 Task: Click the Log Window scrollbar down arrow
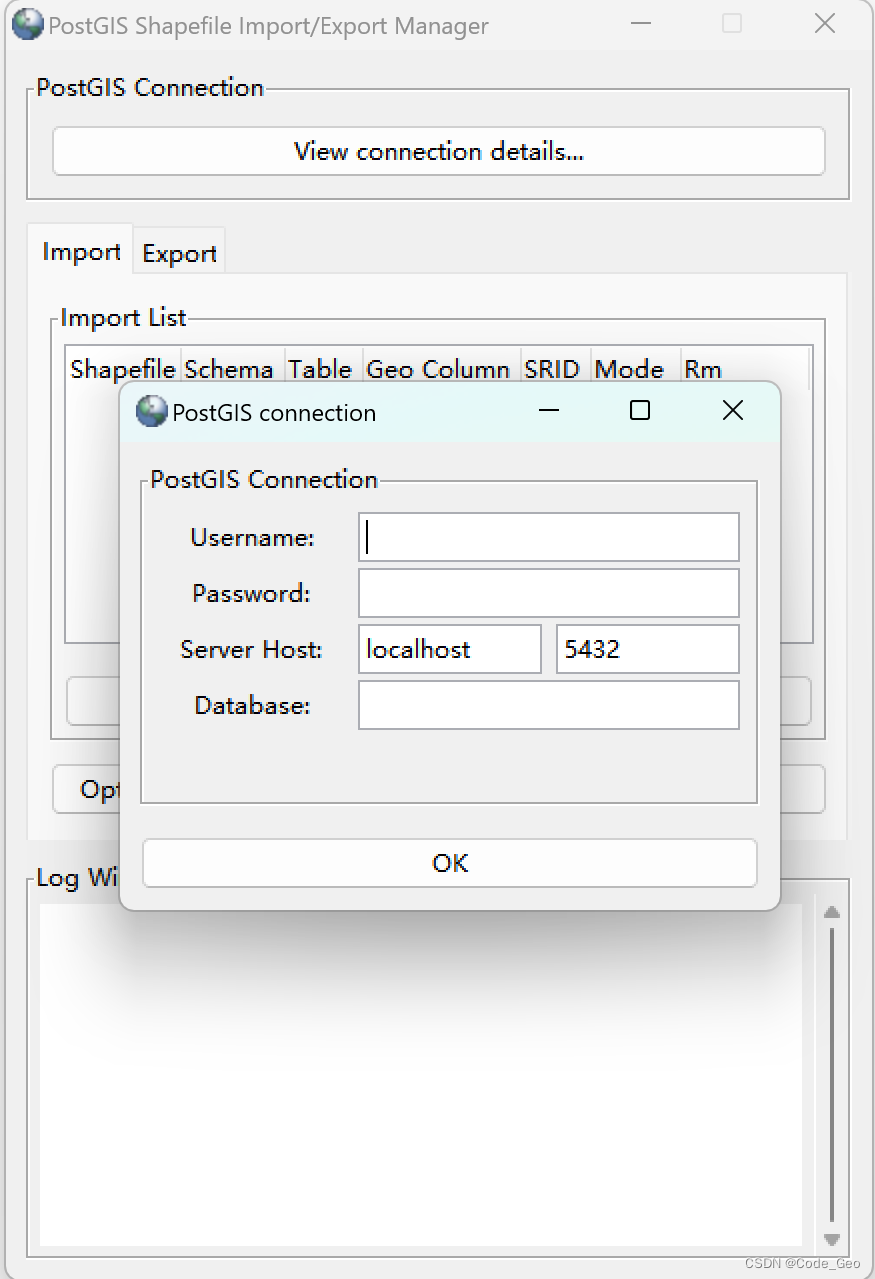tap(831, 1239)
